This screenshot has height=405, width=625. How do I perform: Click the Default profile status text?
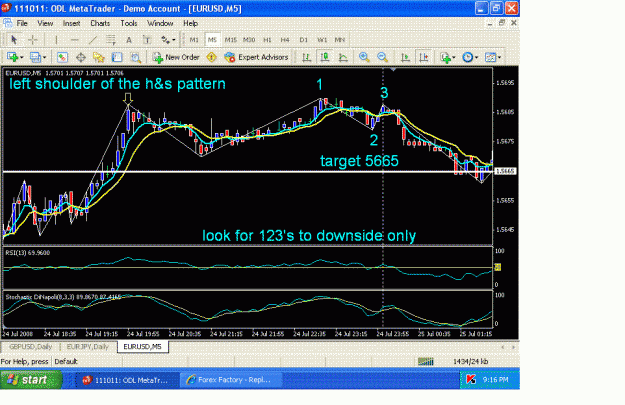click(x=66, y=362)
